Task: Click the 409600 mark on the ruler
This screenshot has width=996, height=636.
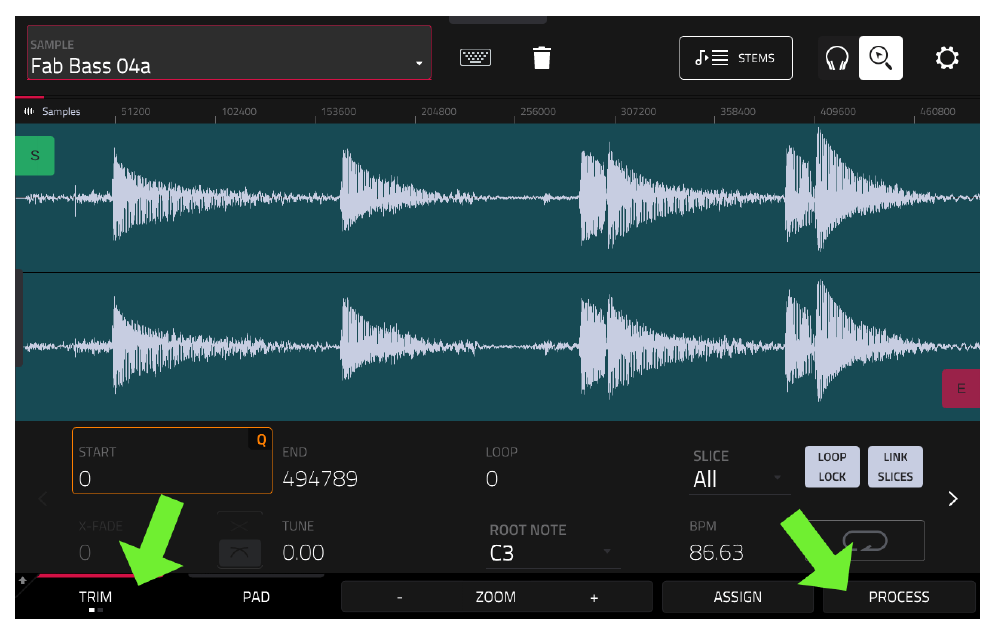Action: coord(838,112)
